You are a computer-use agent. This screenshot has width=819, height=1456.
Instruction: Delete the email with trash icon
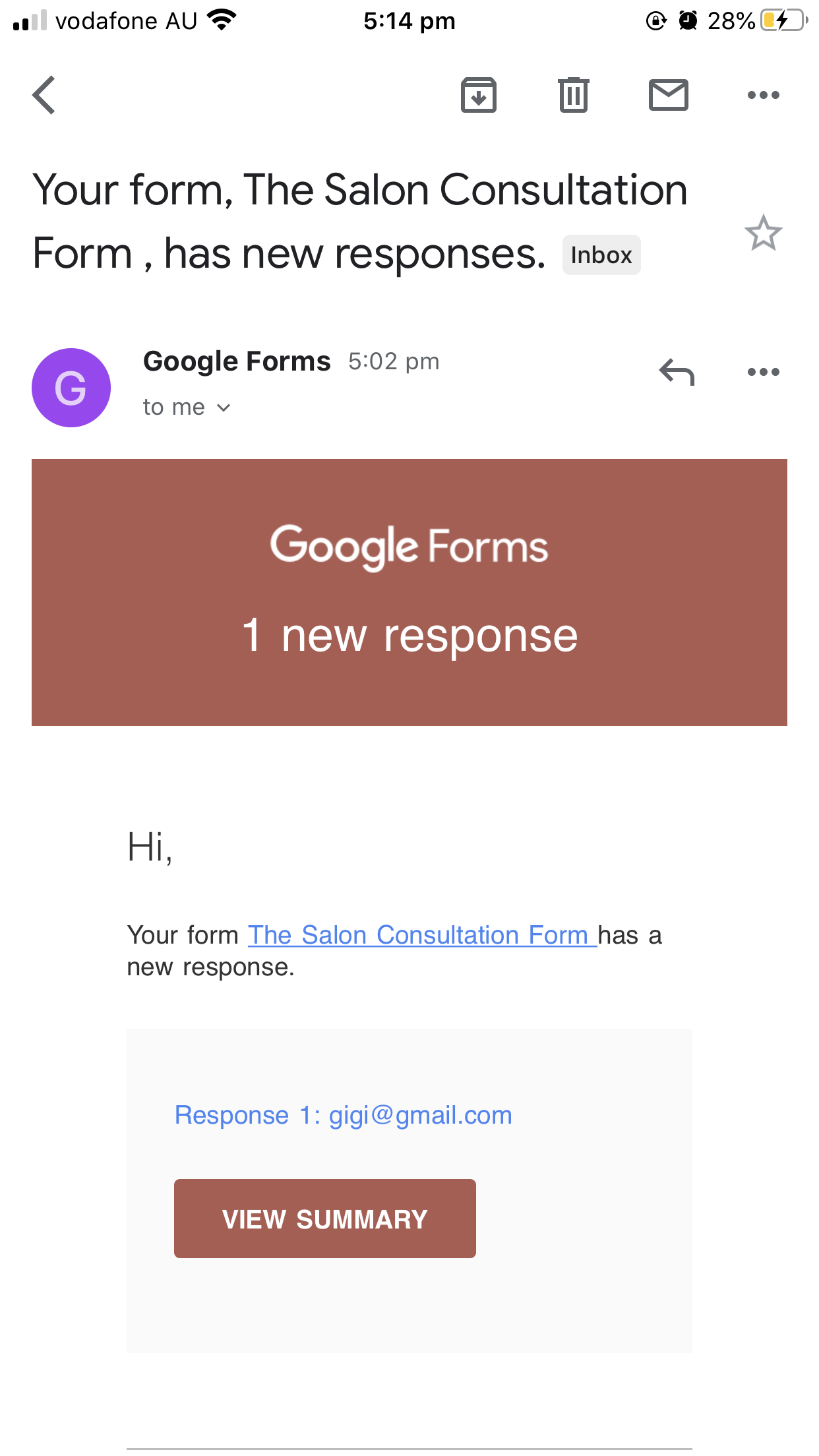point(574,95)
